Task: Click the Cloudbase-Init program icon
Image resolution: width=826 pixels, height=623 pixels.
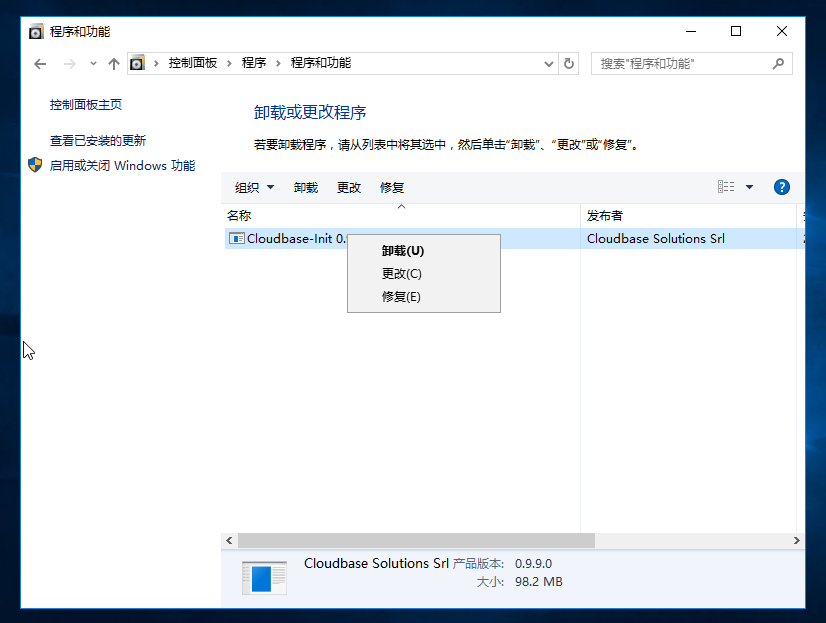Action: [237, 239]
